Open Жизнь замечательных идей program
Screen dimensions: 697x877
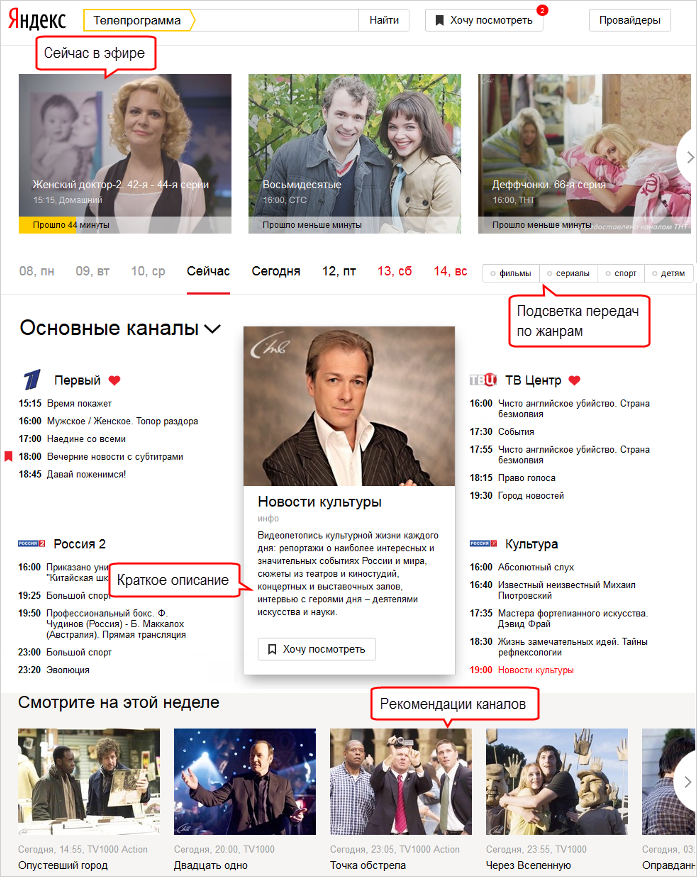coord(573,647)
